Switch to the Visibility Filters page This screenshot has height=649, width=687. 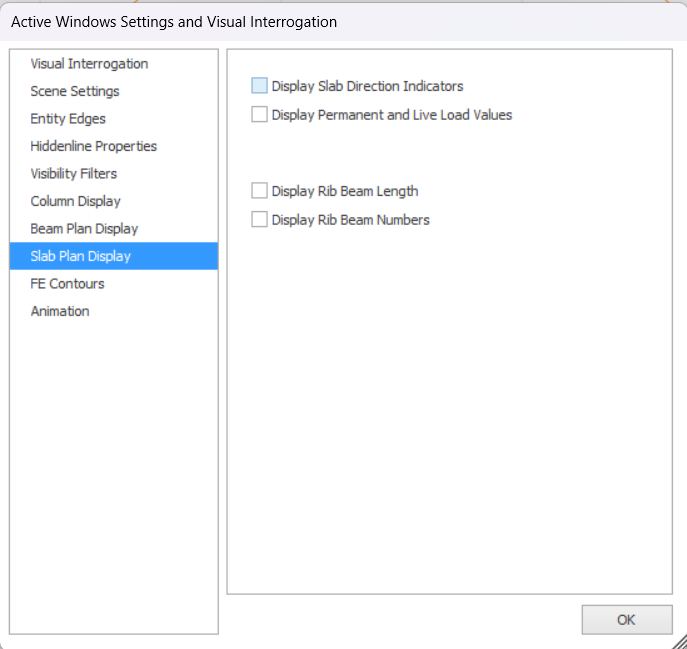click(73, 174)
